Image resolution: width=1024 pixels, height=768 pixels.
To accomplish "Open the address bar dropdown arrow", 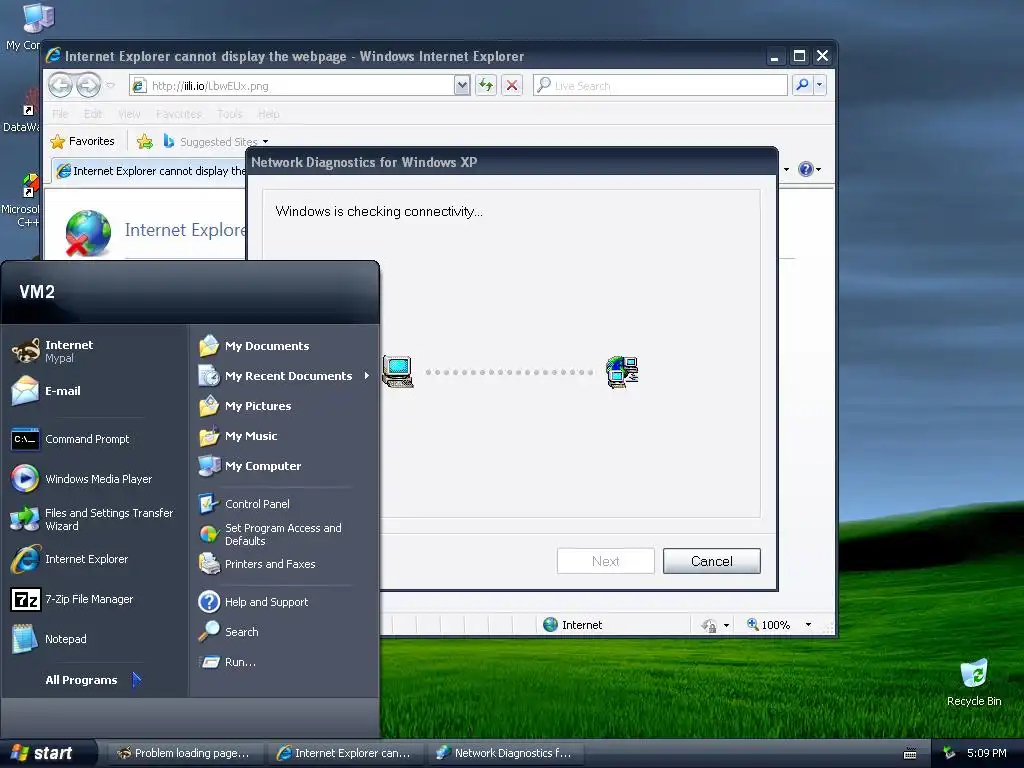I will [462, 85].
